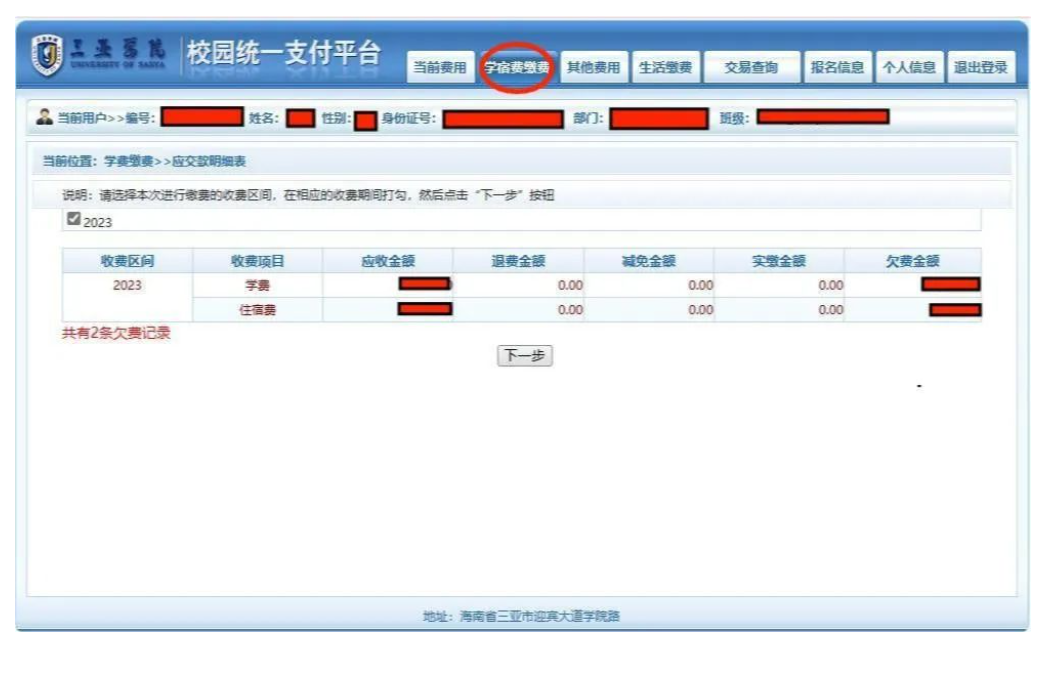Select the 生活缴费 tab
This screenshot has height=677, width=1047.
pos(665,68)
